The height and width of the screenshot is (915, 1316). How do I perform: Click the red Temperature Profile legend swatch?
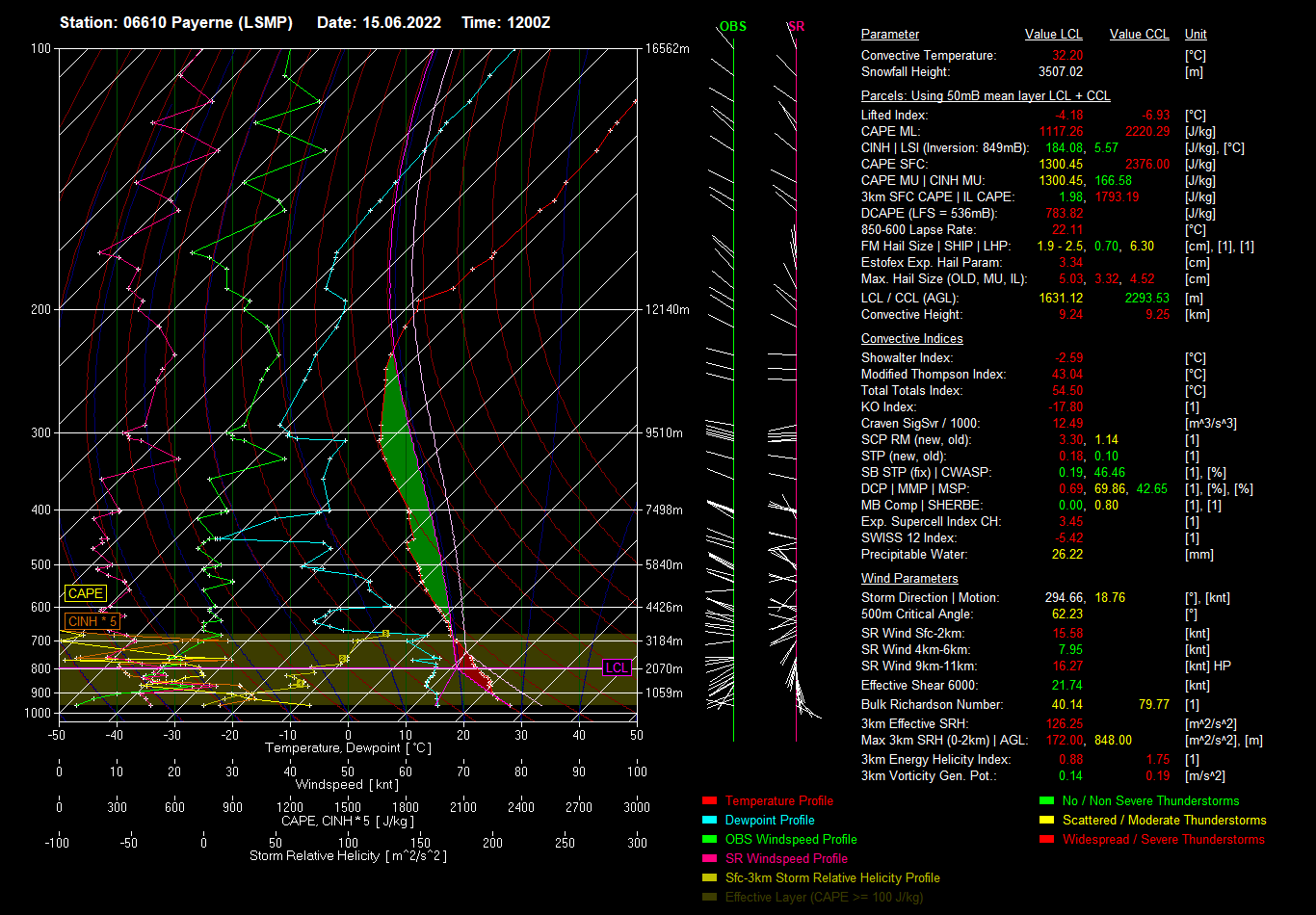pyautogui.click(x=710, y=801)
